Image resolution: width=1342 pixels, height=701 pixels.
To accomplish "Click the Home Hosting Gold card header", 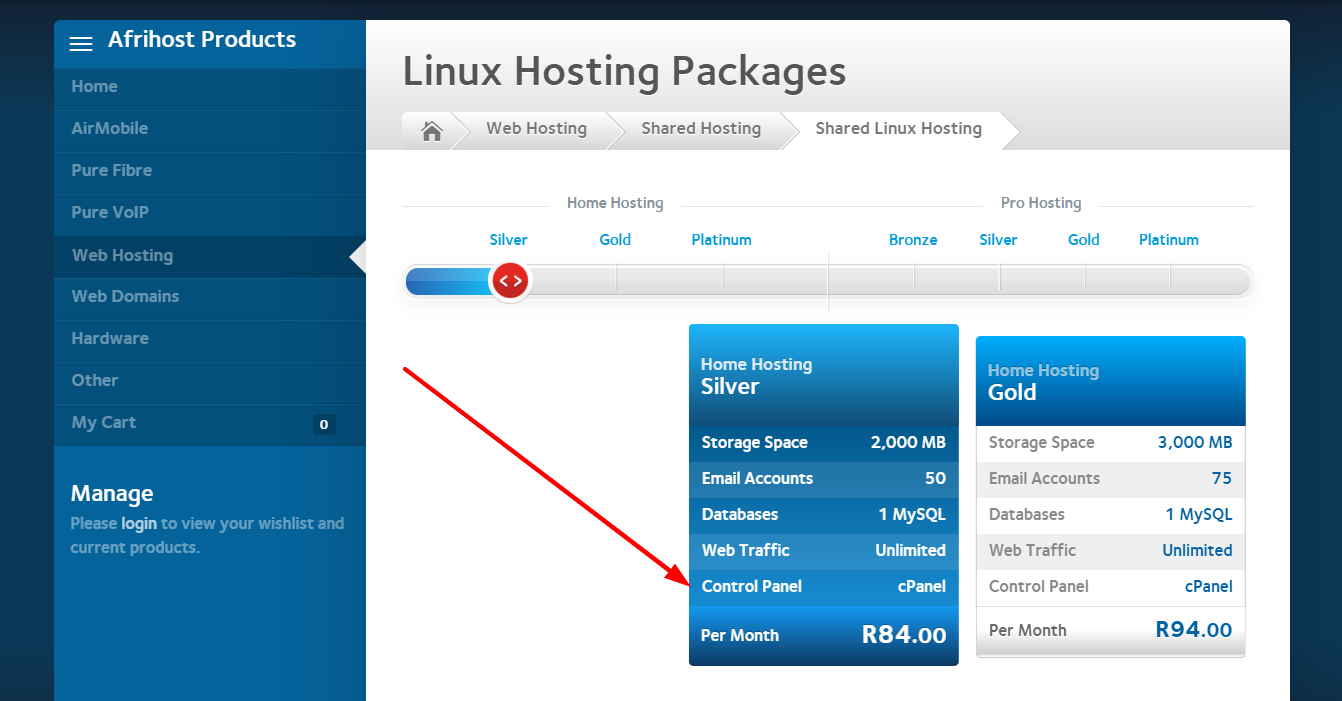I will click(x=1111, y=381).
